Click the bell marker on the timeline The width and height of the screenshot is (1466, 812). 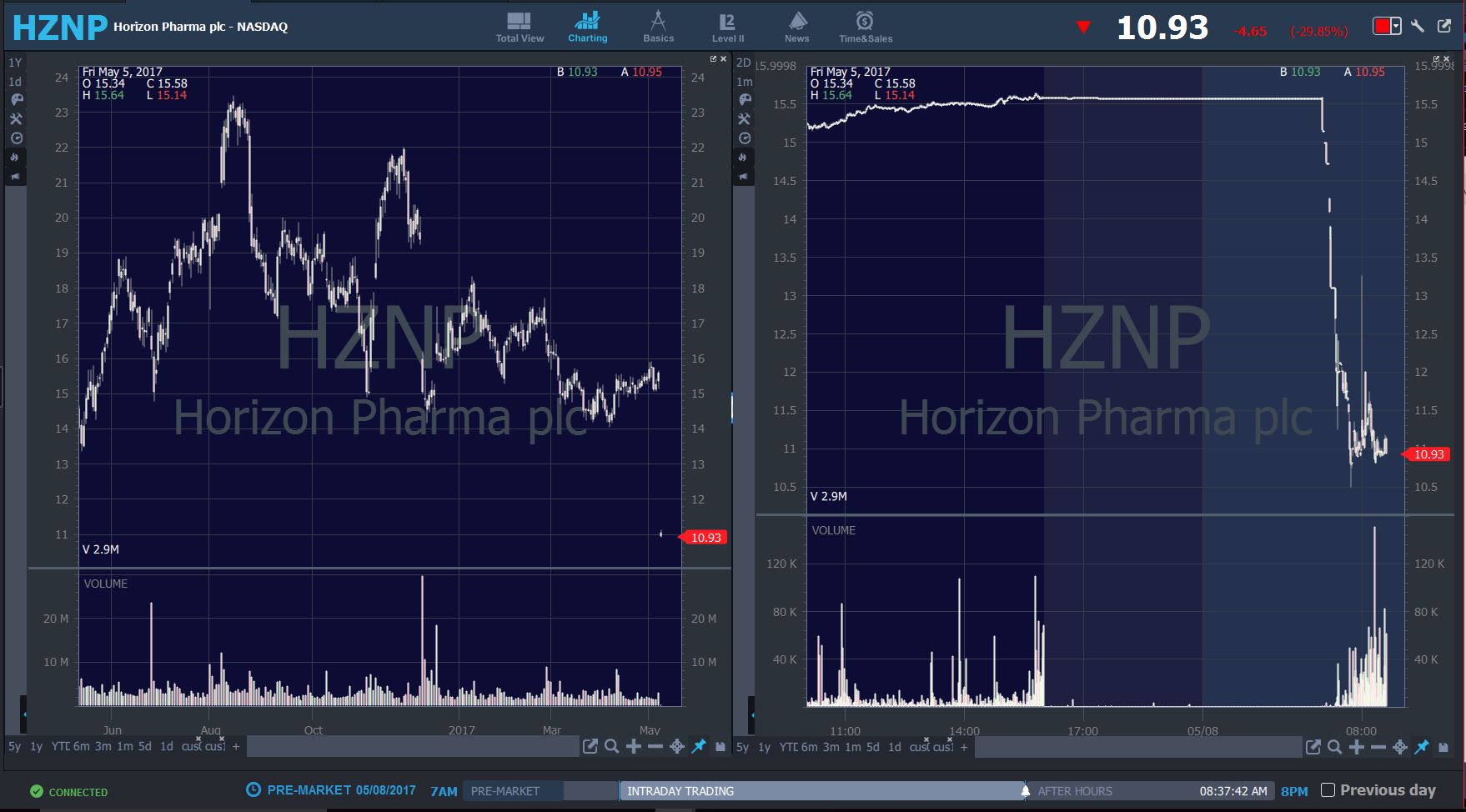[1025, 790]
